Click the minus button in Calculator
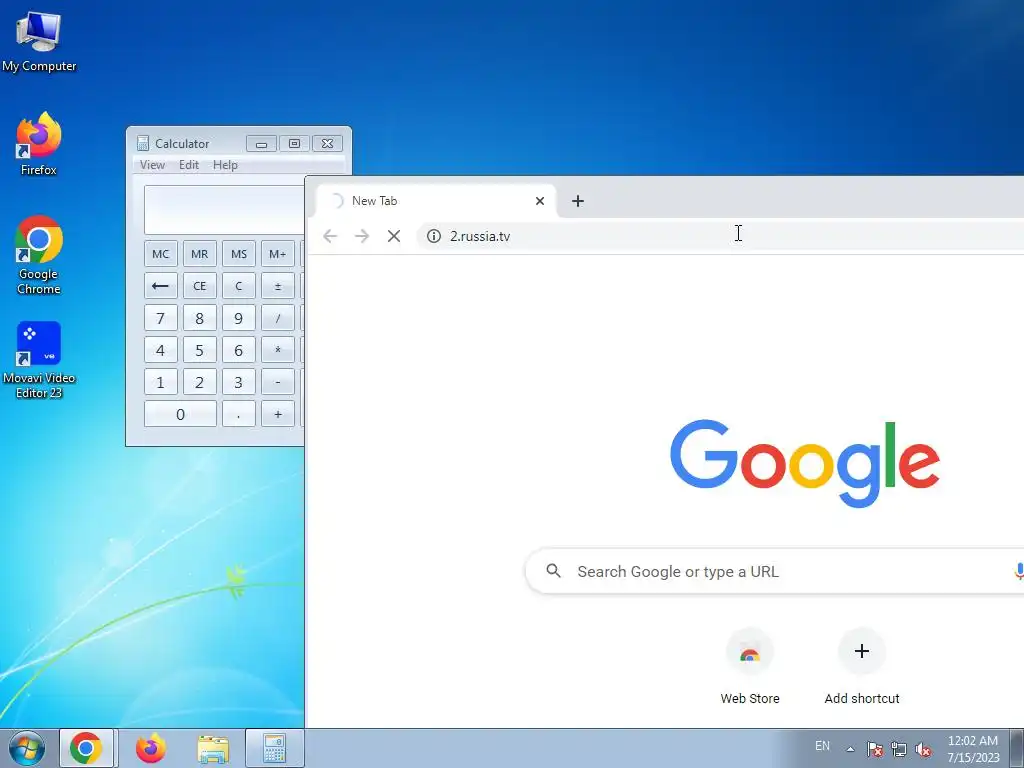 278,382
